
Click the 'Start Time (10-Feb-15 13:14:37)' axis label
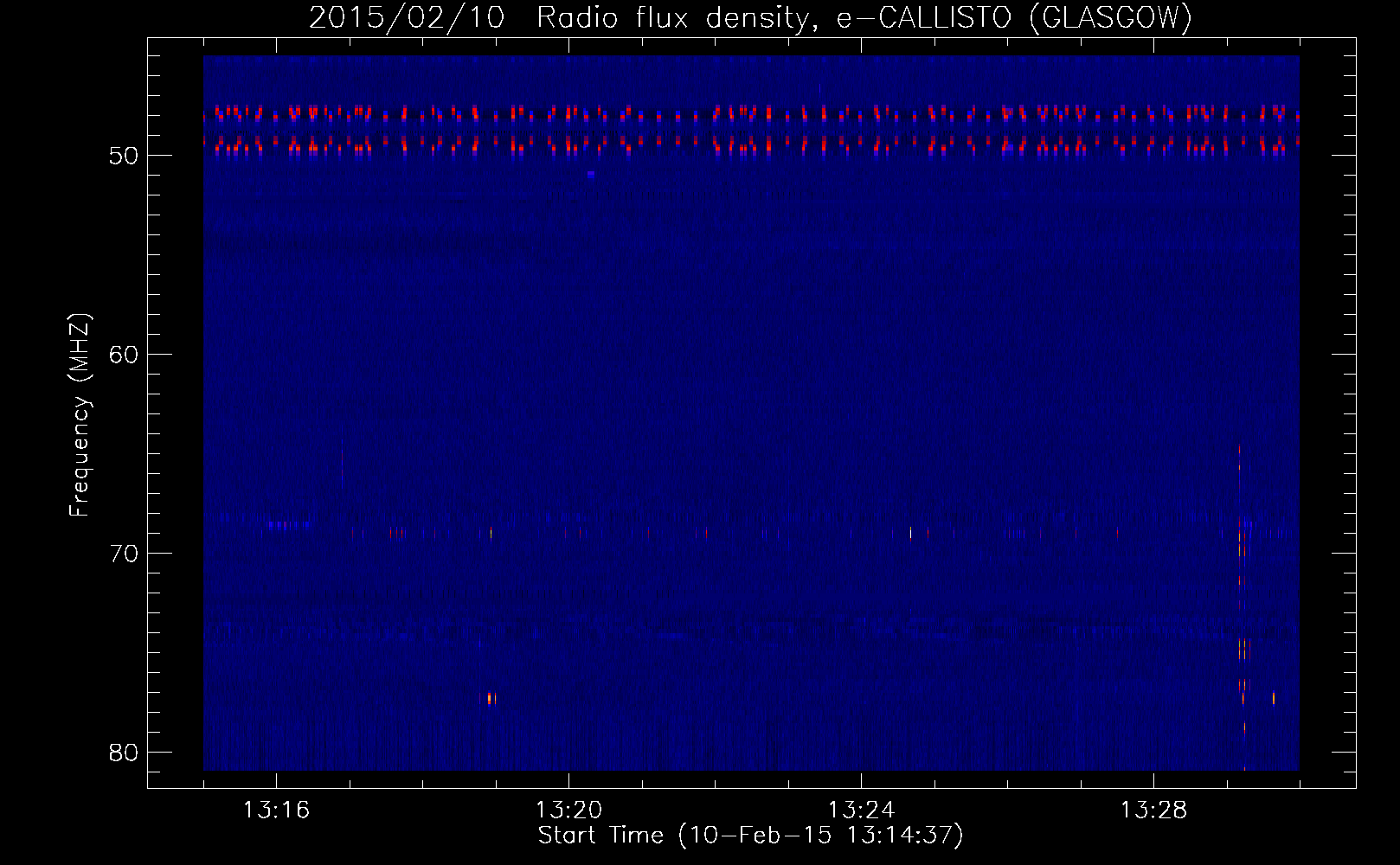point(750,836)
